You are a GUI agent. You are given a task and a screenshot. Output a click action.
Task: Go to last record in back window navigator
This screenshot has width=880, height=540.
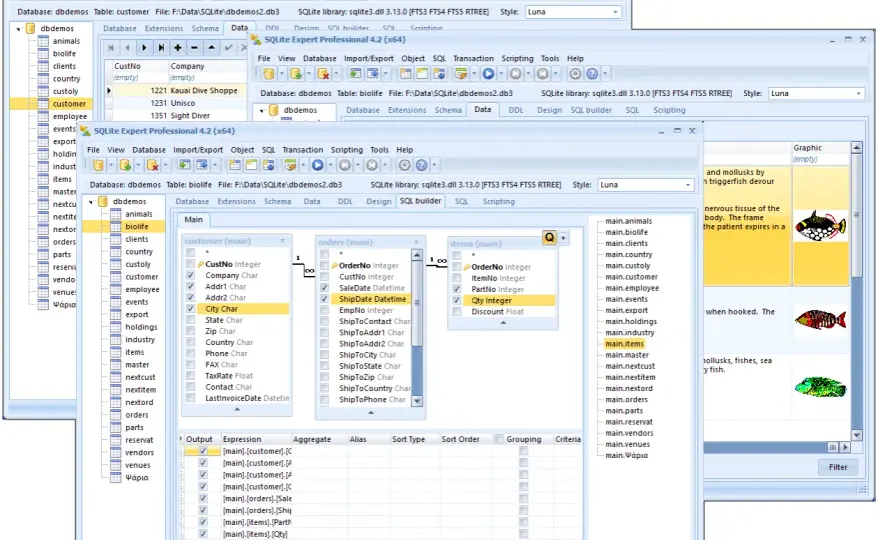(161, 48)
